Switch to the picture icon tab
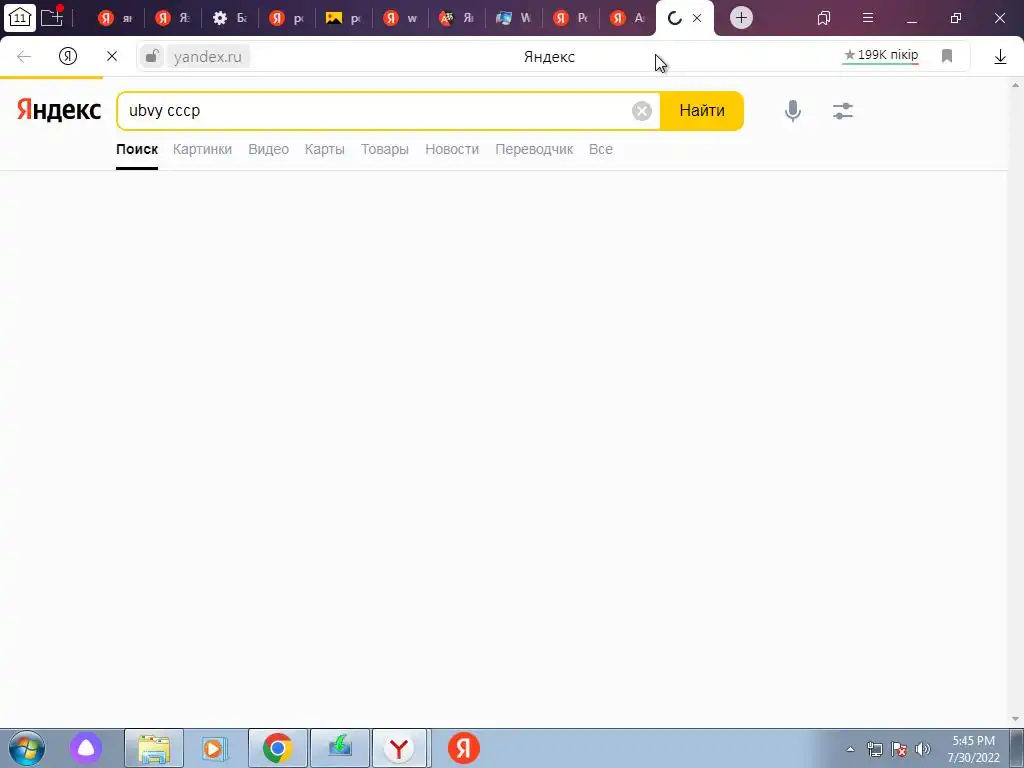 pos(344,18)
